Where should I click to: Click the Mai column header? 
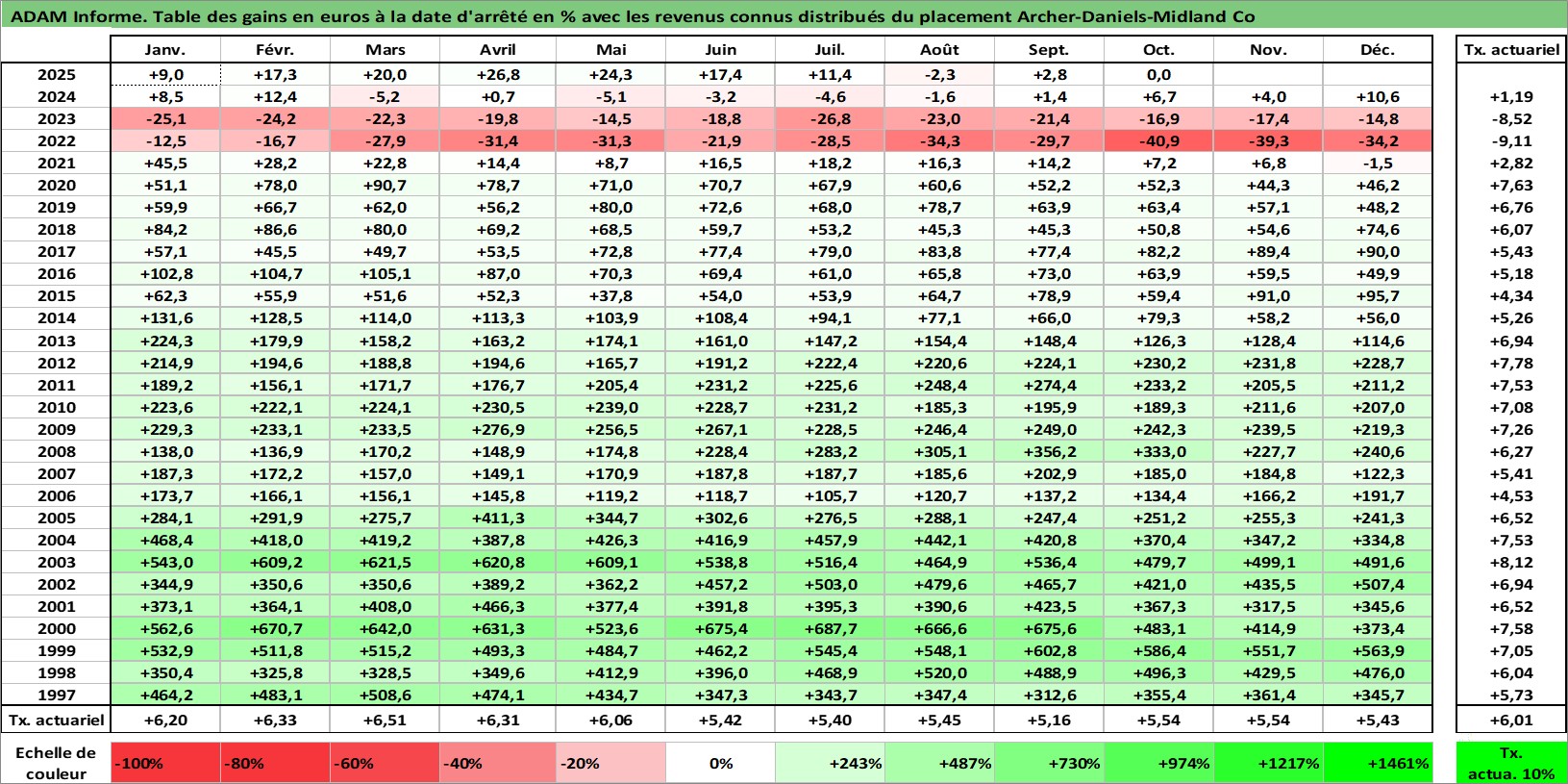[x=610, y=50]
